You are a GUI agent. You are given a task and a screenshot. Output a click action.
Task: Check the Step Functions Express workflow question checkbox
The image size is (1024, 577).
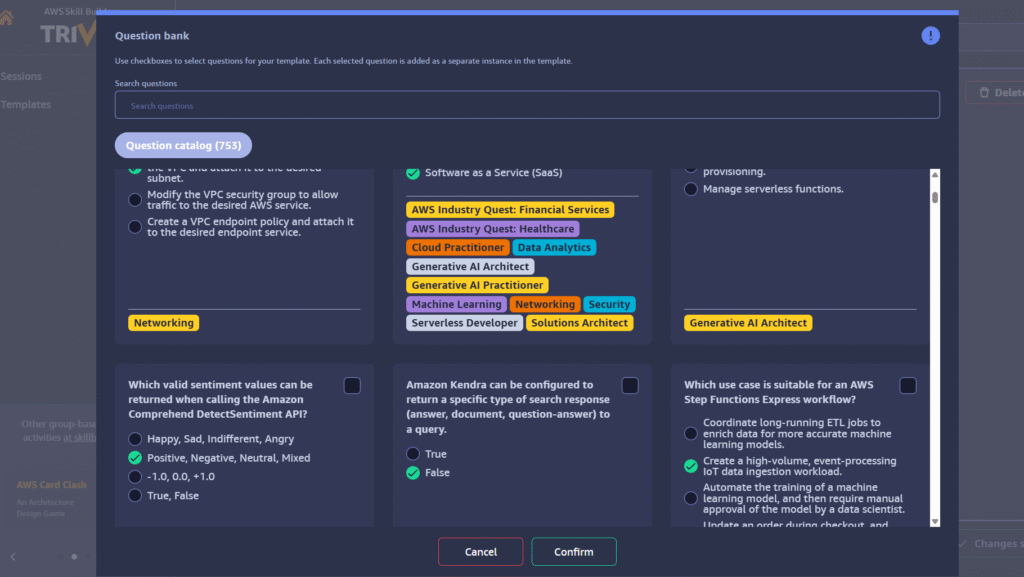click(908, 386)
